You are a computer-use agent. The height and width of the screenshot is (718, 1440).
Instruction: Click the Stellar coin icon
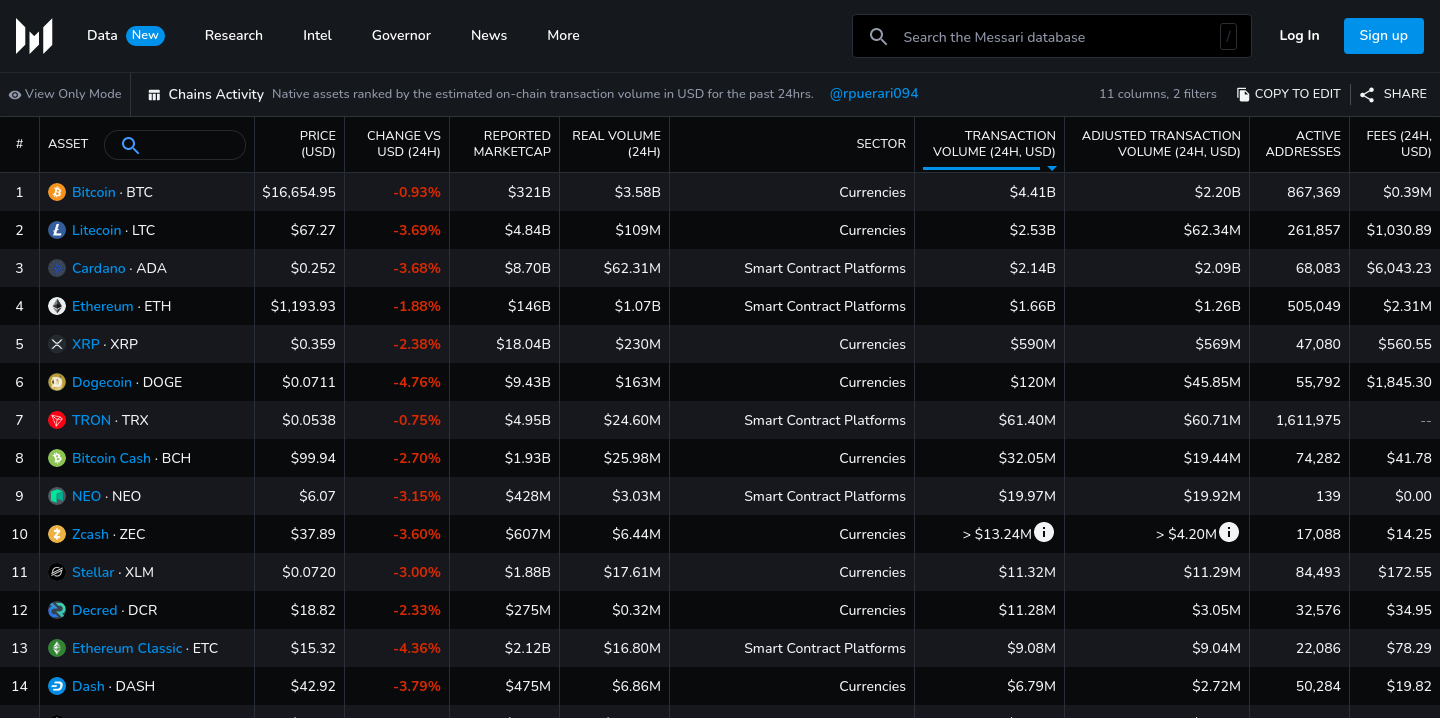[57, 572]
